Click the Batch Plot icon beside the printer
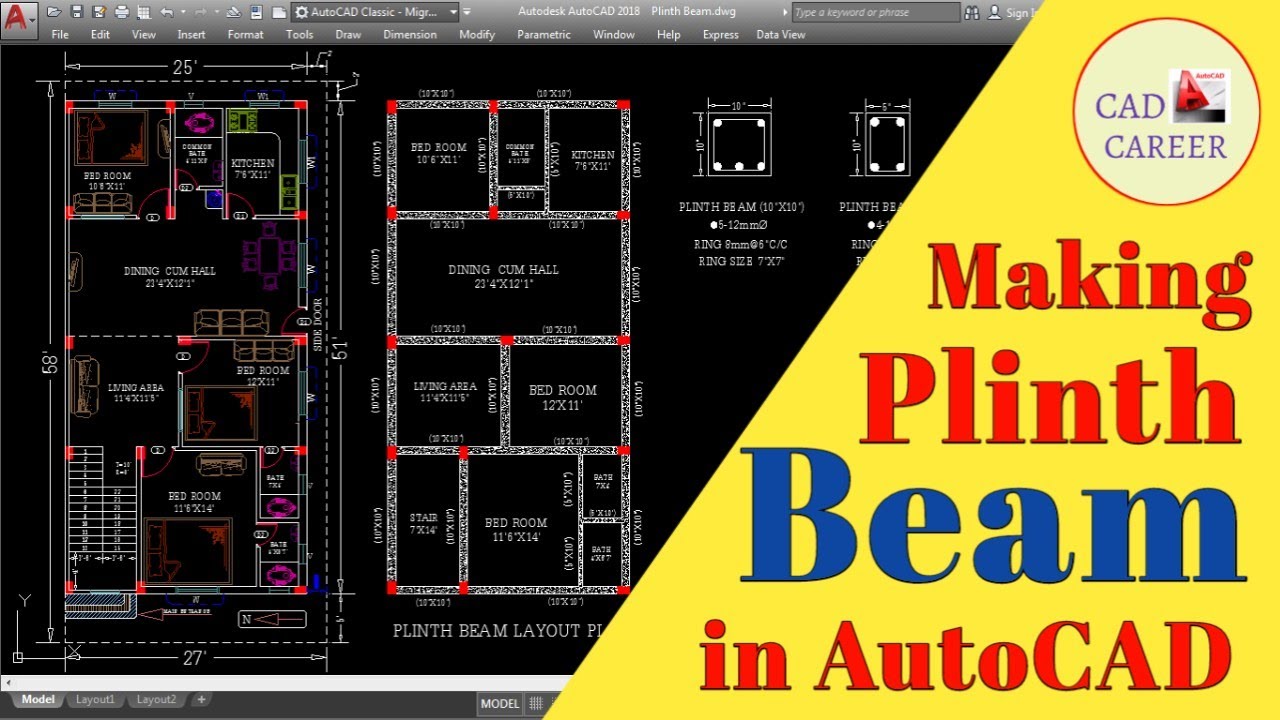 click(x=144, y=12)
